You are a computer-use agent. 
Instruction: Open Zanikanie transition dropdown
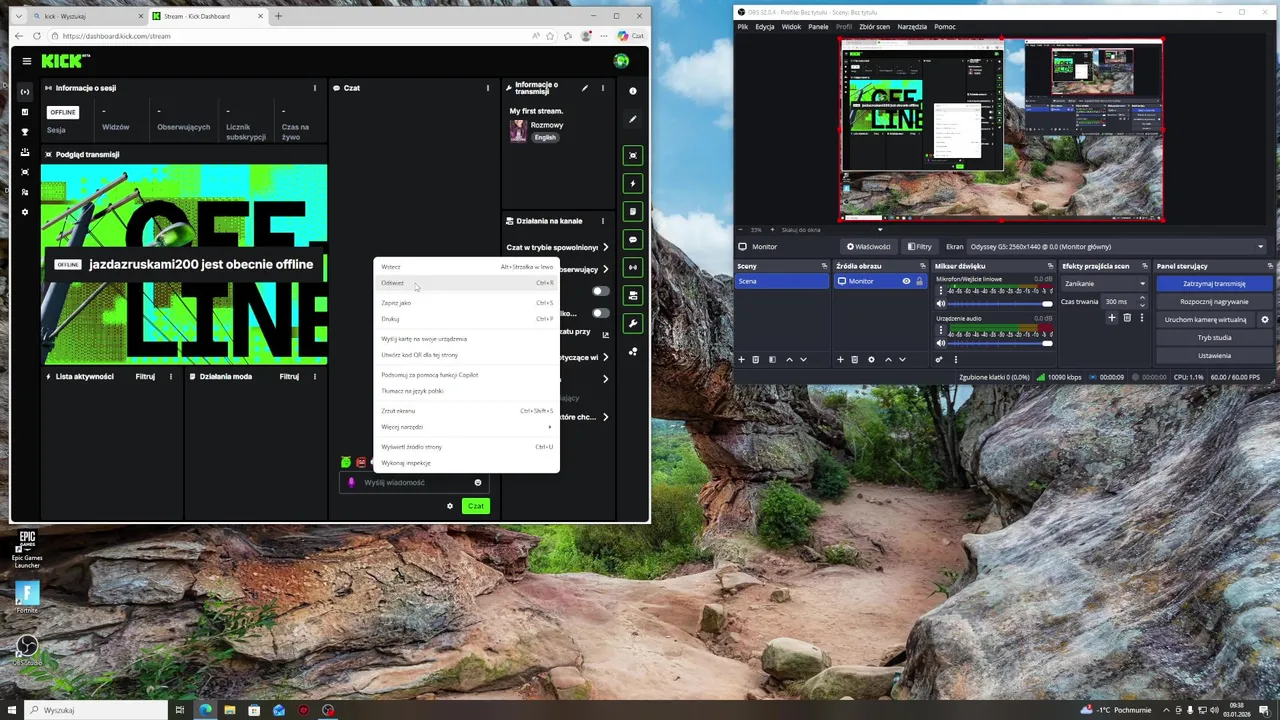pyautogui.click(x=1104, y=283)
